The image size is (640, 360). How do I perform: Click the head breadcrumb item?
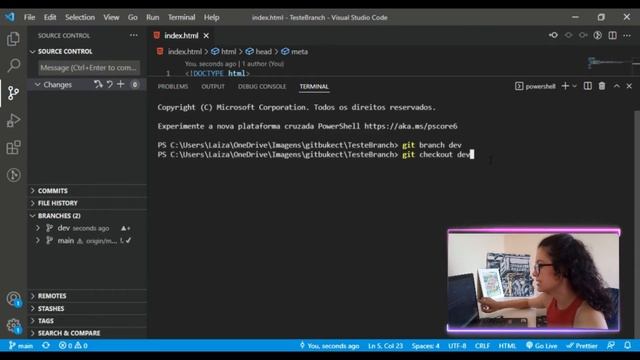point(259,51)
